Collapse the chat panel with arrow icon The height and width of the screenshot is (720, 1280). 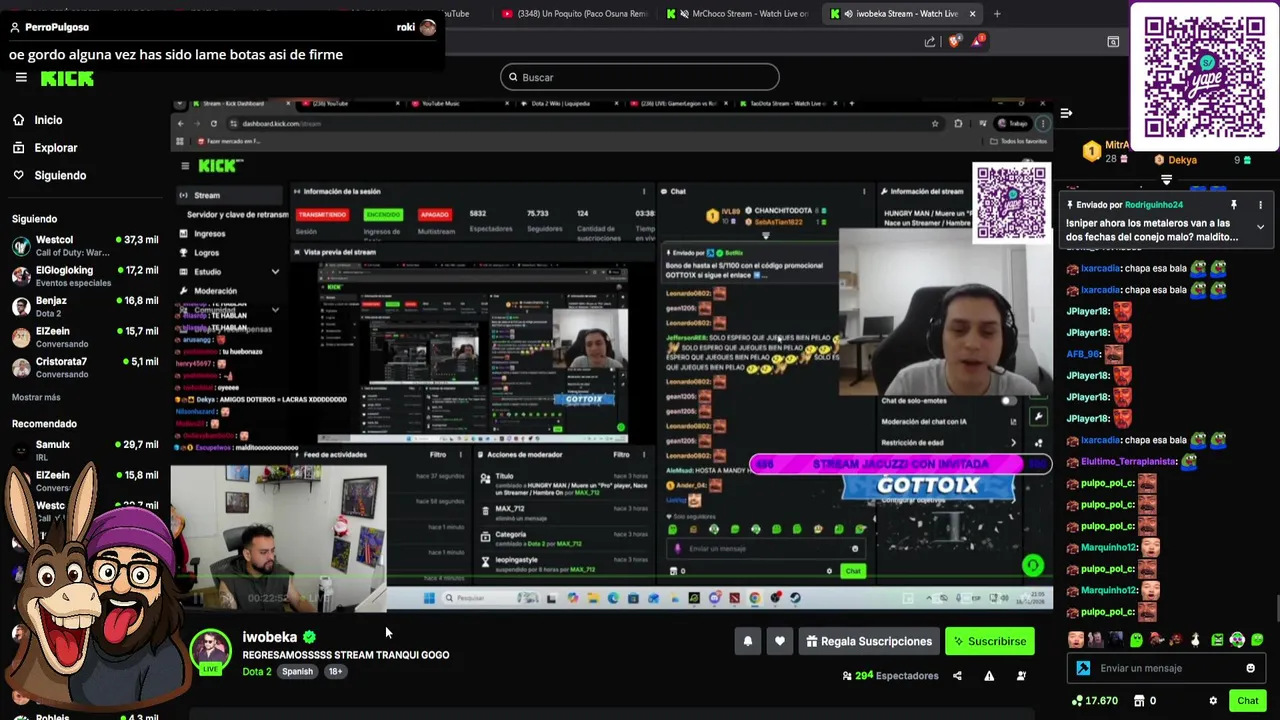click(x=1066, y=113)
